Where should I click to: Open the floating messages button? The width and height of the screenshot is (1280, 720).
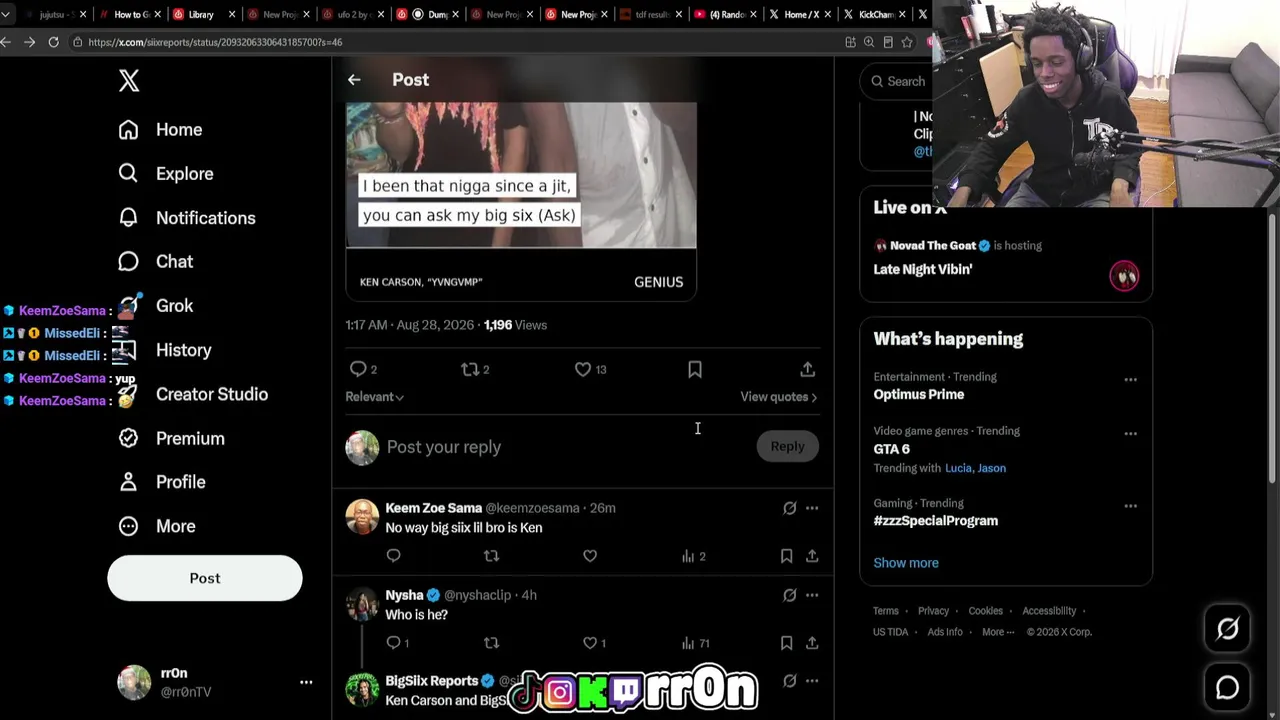[1227, 688]
